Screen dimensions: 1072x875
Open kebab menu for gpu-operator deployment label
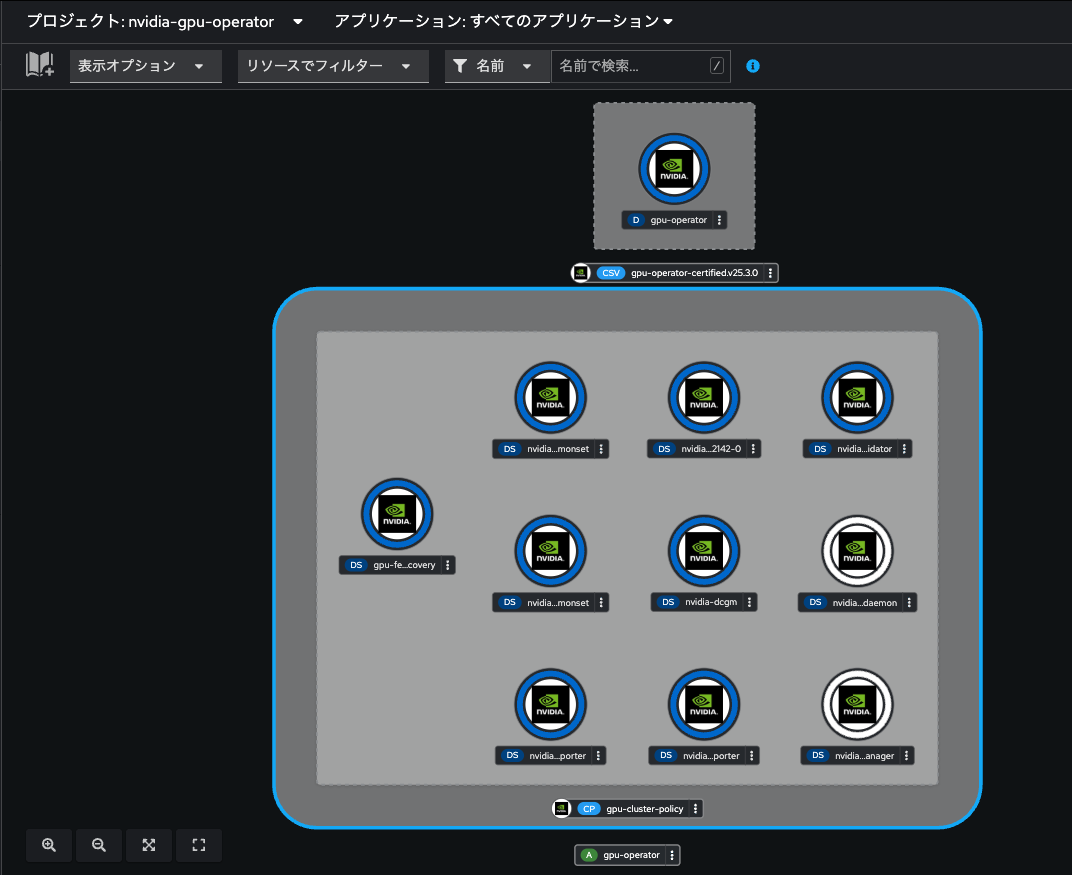[719, 220]
